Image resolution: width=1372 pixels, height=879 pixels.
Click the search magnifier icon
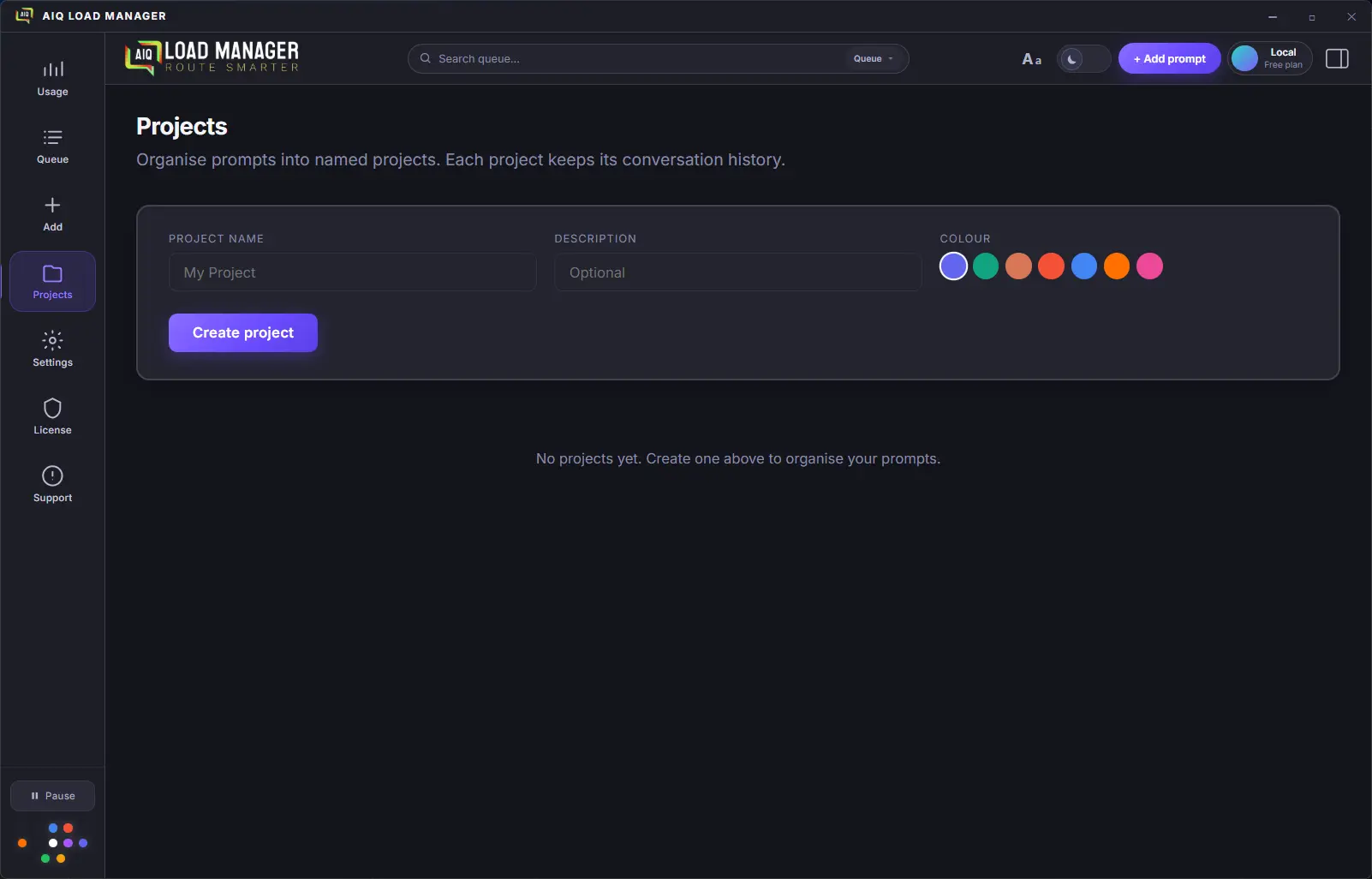426,58
